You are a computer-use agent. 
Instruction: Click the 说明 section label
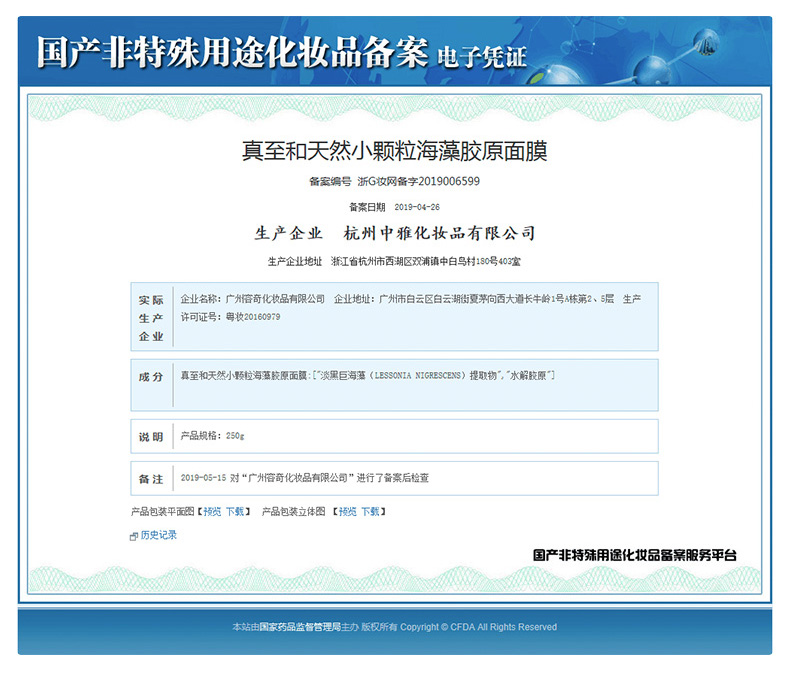click(x=151, y=437)
